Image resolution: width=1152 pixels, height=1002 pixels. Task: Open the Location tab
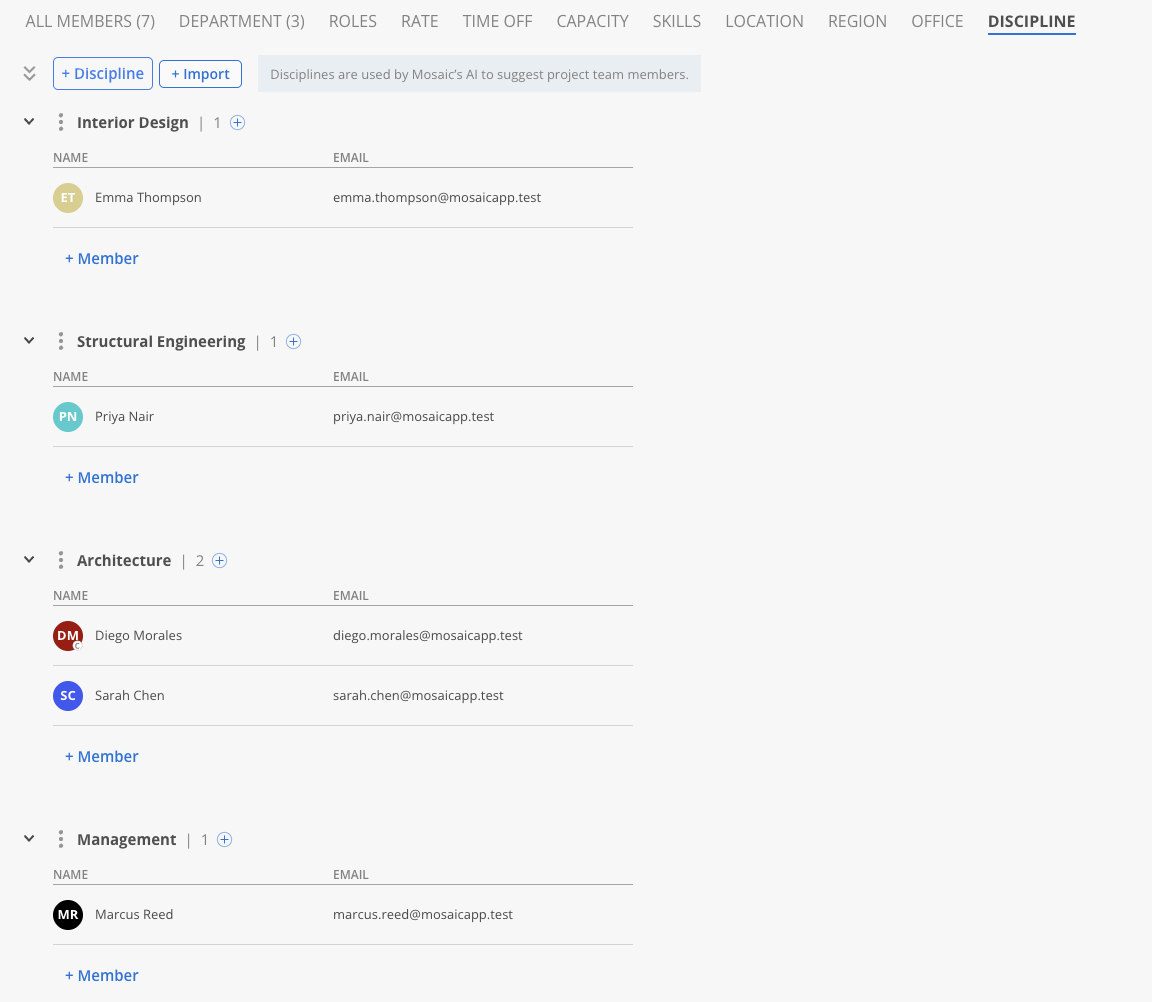pyautogui.click(x=764, y=21)
